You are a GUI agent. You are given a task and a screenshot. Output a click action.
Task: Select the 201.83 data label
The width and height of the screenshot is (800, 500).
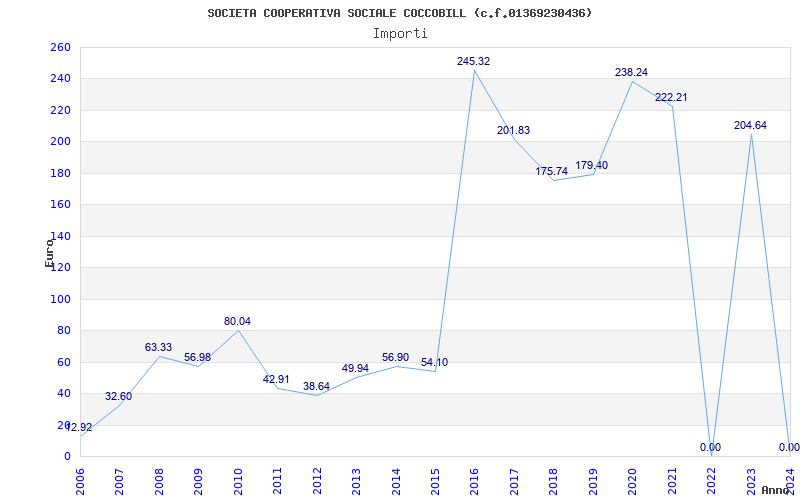(x=513, y=131)
